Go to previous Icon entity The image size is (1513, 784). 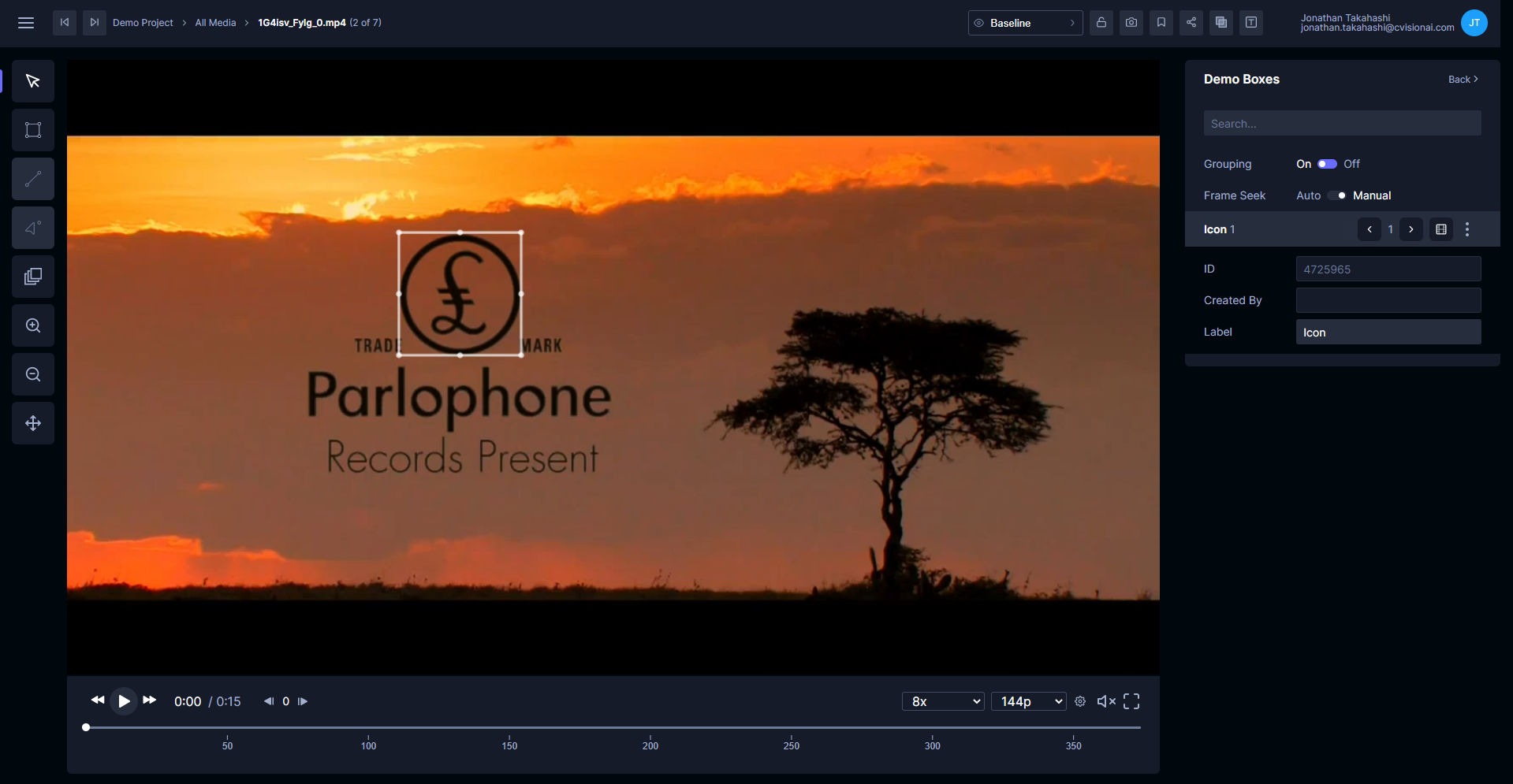tap(1370, 229)
